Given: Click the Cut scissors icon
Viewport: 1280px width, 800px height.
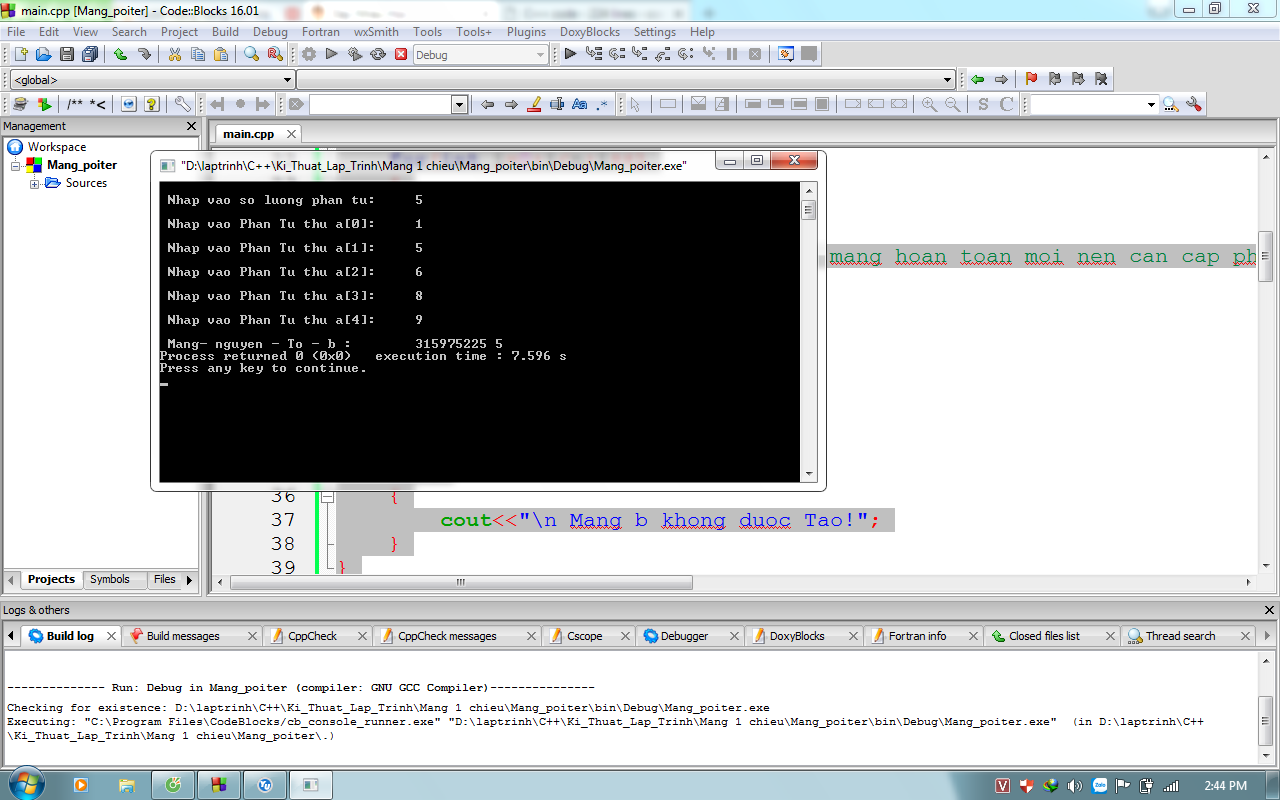Looking at the screenshot, I should coord(174,55).
